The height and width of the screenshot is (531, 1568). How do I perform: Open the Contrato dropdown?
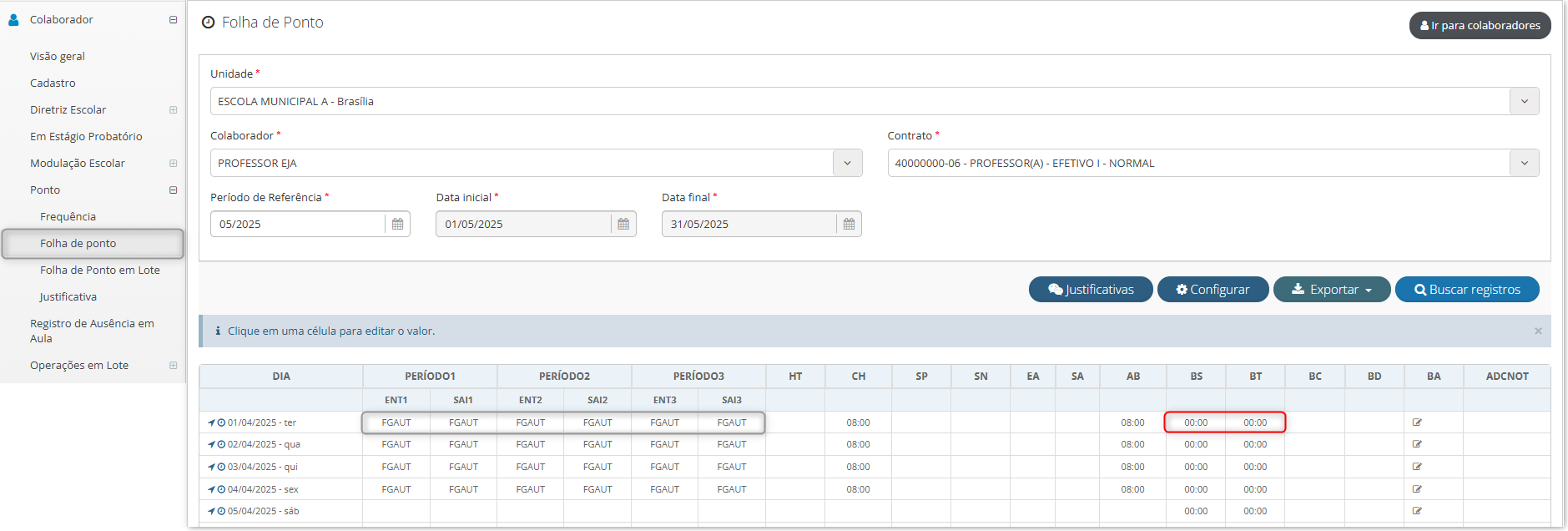(1524, 163)
